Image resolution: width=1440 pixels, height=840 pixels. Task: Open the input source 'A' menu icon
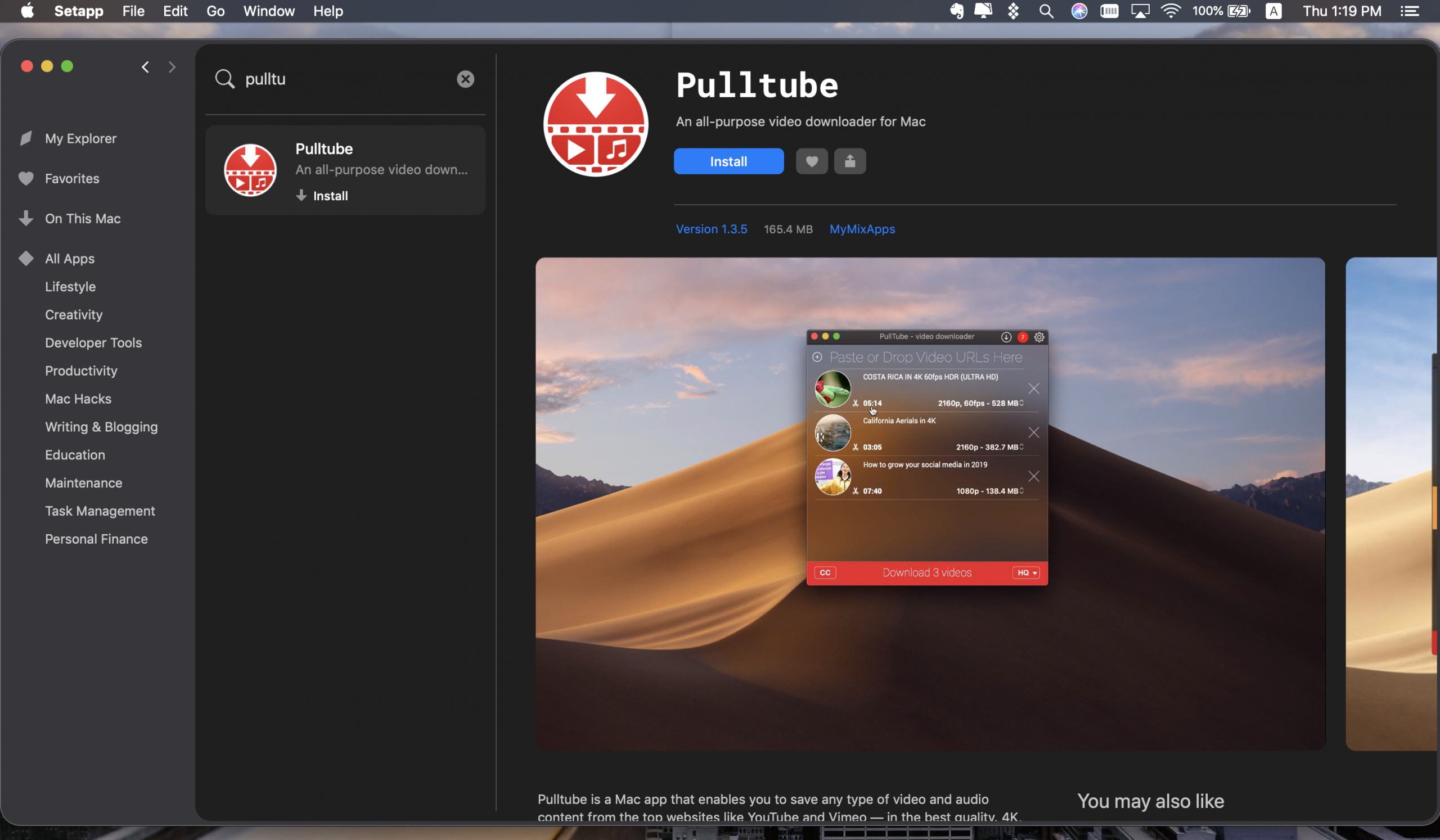click(1273, 11)
